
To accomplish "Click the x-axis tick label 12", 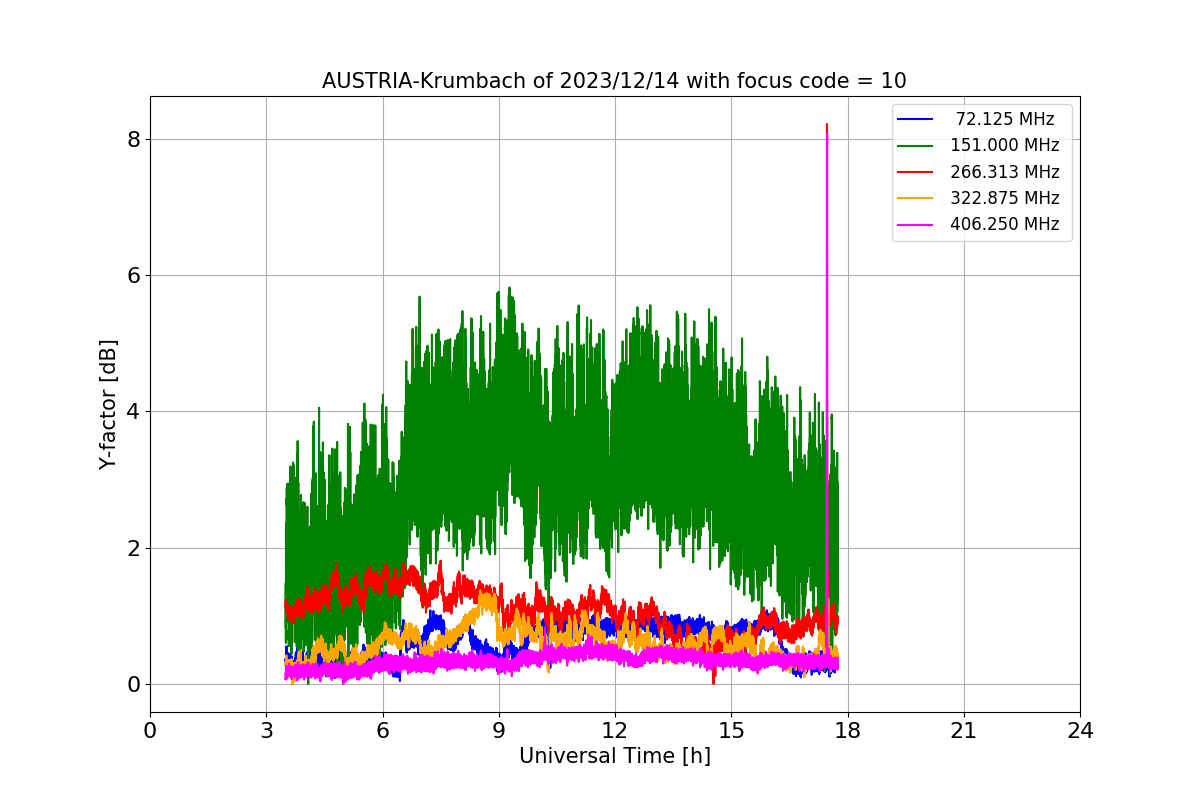I will pos(615,731).
